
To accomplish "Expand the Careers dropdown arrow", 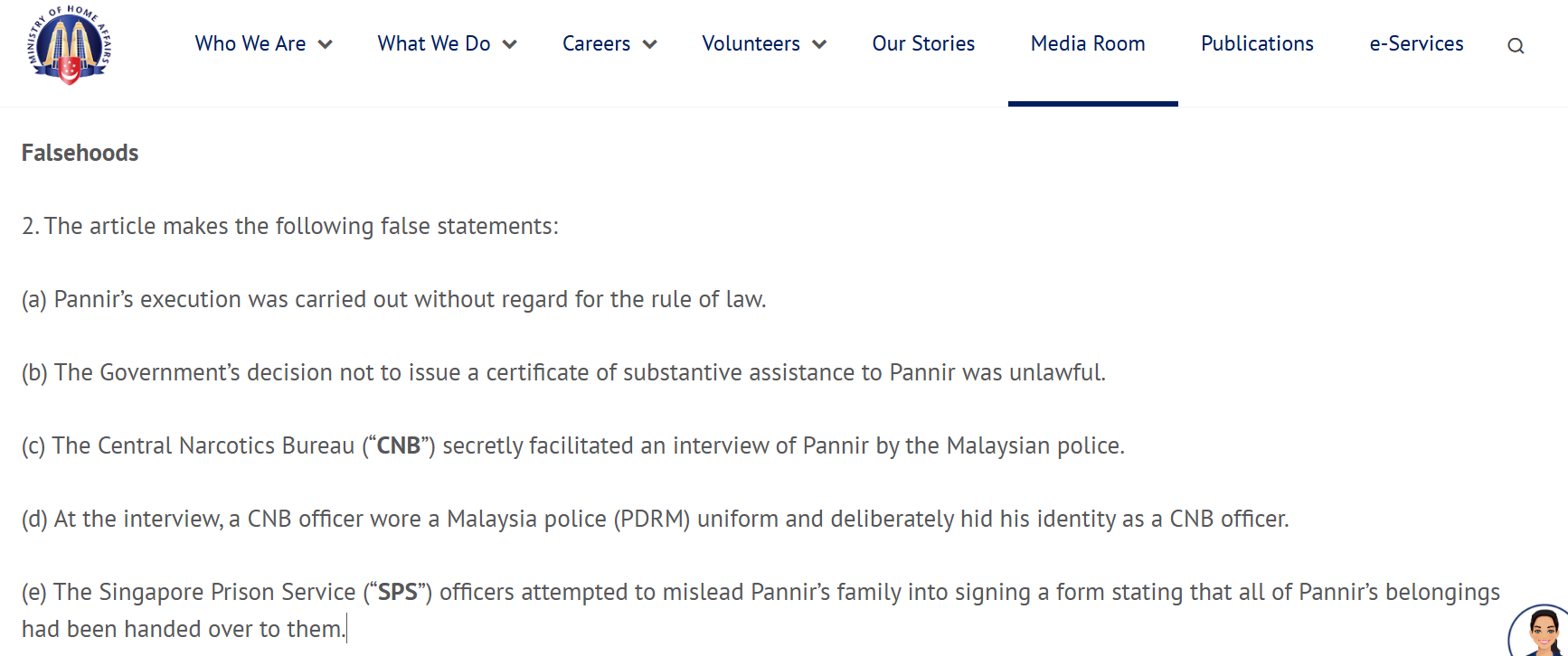I will pyautogui.click(x=649, y=44).
